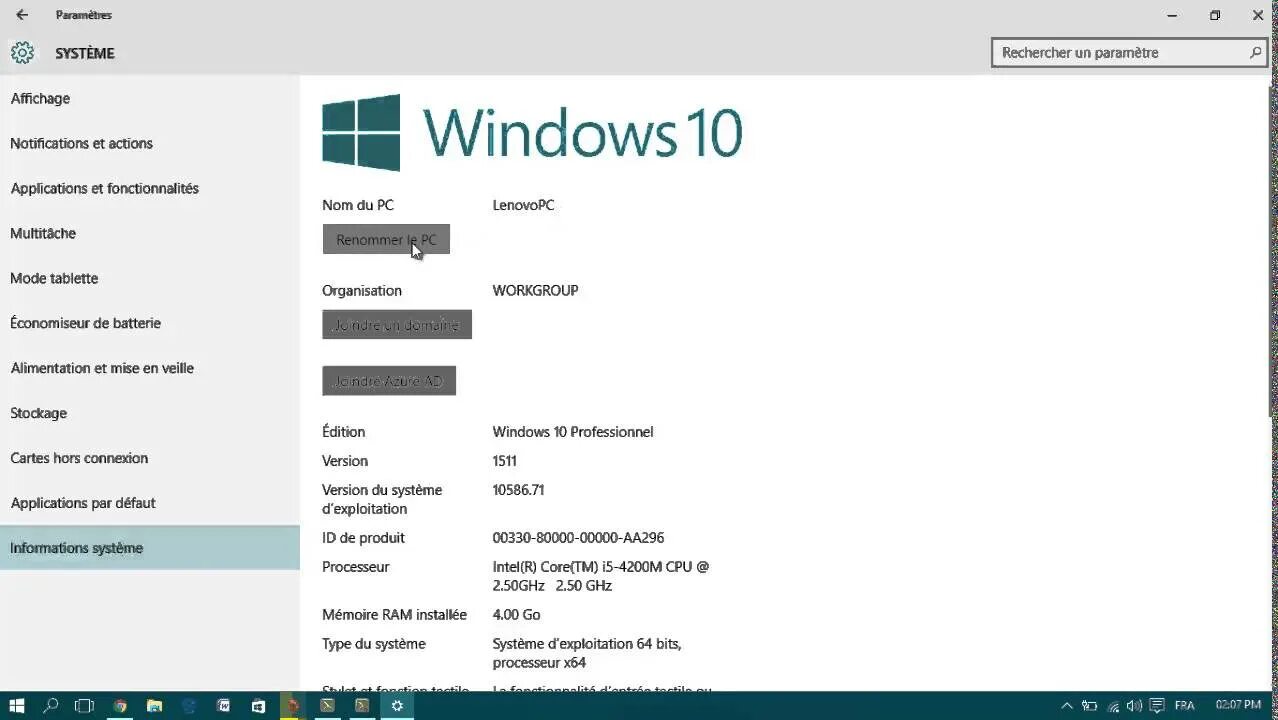
Task: Open taskbar search magnifier
Action: tap(51, 705)
